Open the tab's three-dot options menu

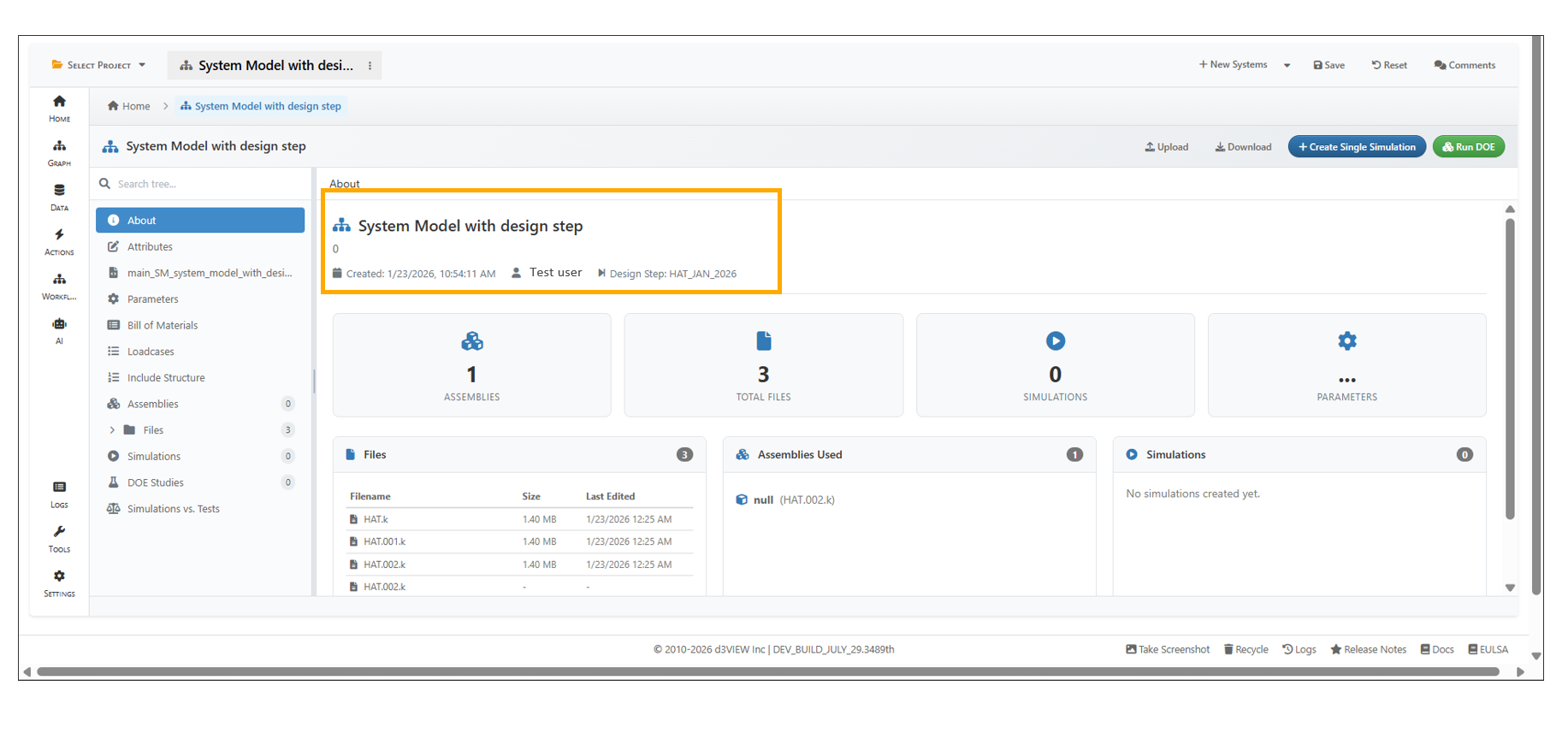click(x=370, y=66)
